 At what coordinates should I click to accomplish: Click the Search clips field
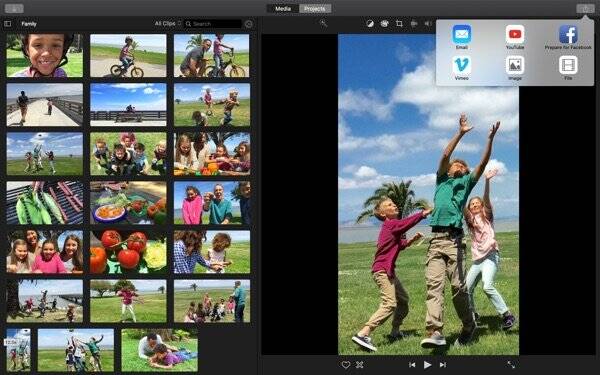213,24
